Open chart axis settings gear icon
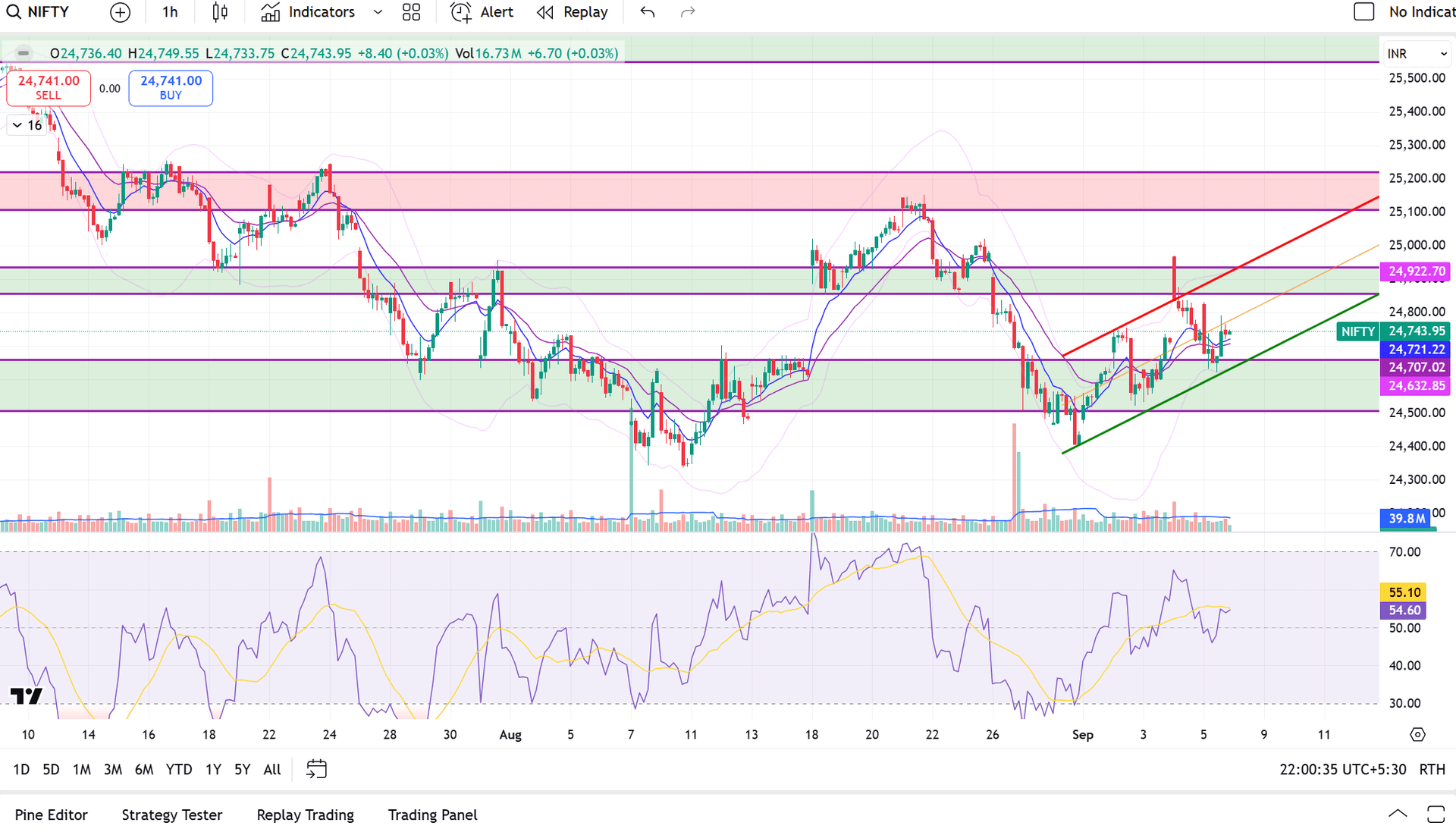The image size is (1456, 832). [1417, 734]
